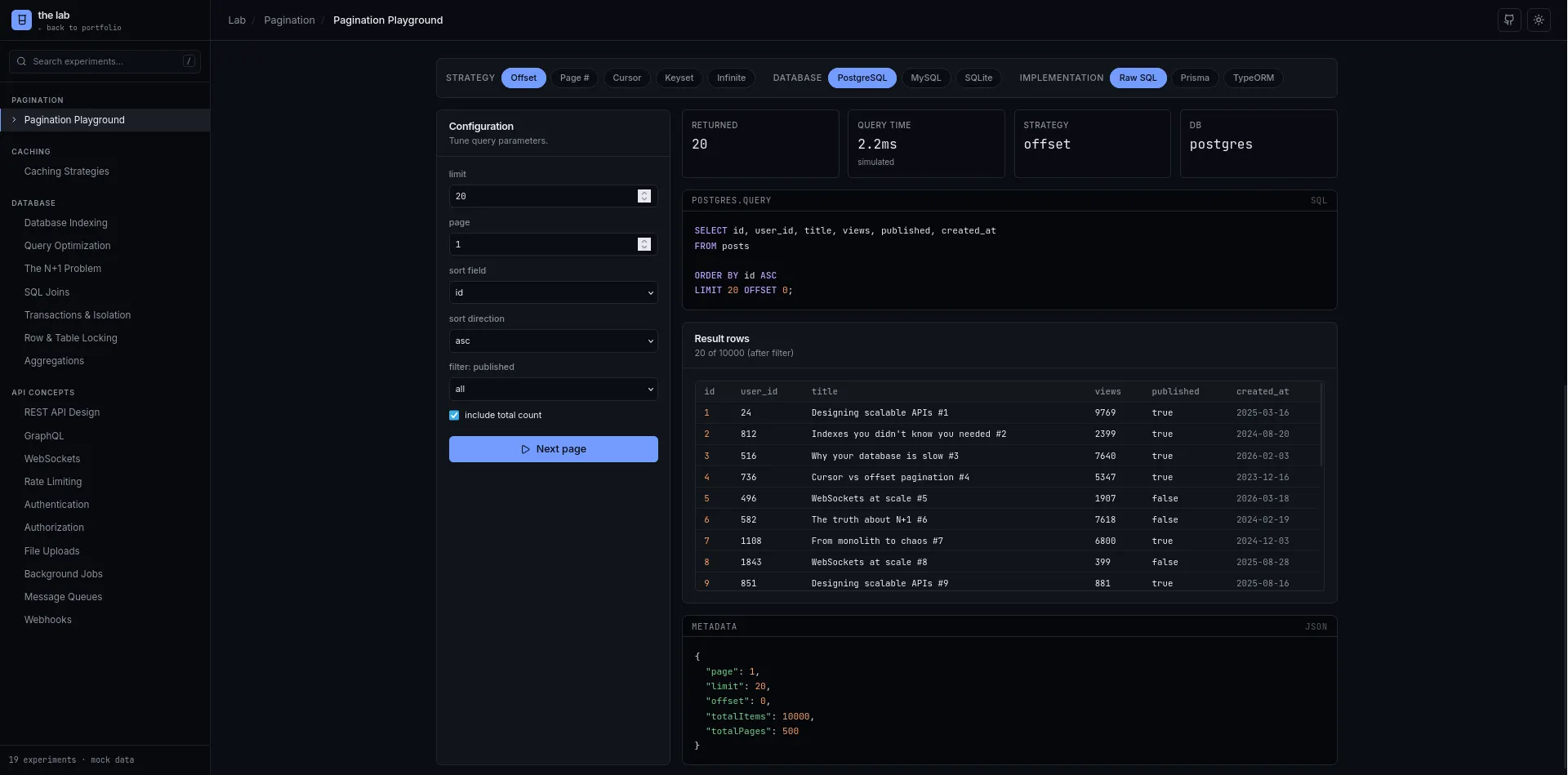The width and height of the screenshot is (1568, 775).
Task: Click the chevron beside Pagination Playground
Action: pyautogui.click(x=14, y=120)
